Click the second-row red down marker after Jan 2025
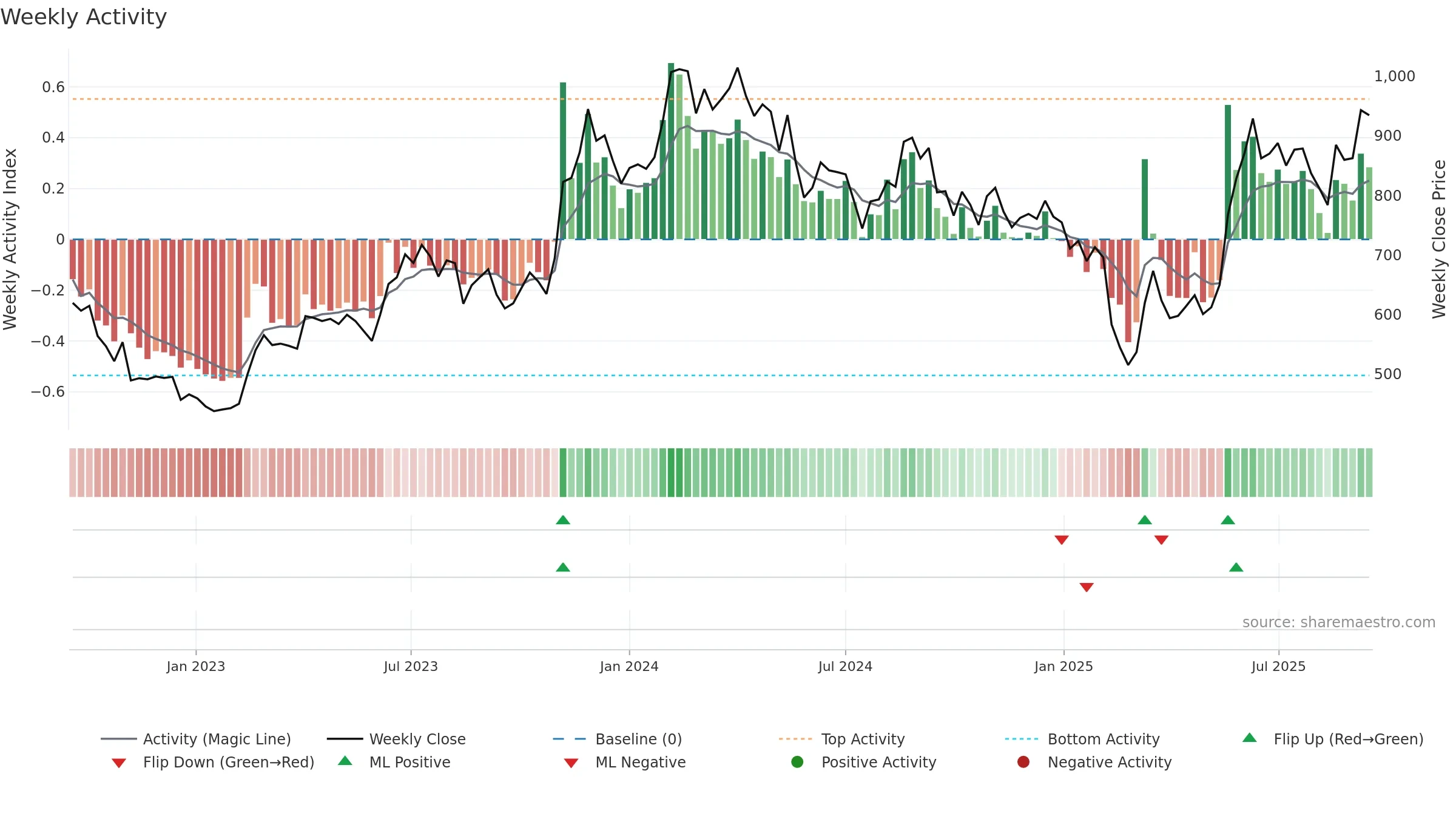This screenshot has height=819, width=1456. (1087, 587)
